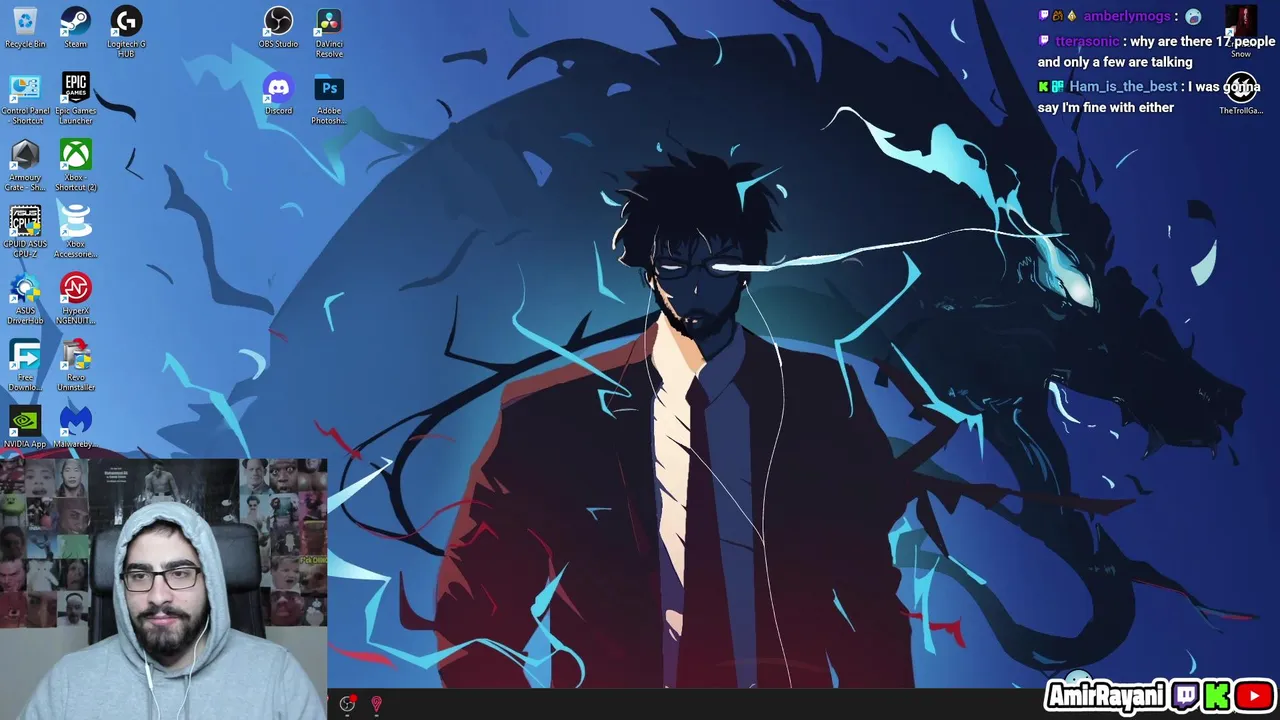Open DaVinci Resolve shortcut
The width and height of the screenshot is (1280, 720).
coord(329,32)
